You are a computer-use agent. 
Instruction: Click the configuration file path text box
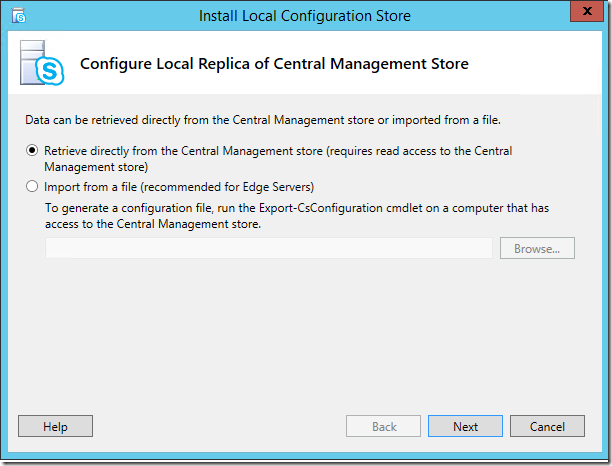(x=268, y=248)
